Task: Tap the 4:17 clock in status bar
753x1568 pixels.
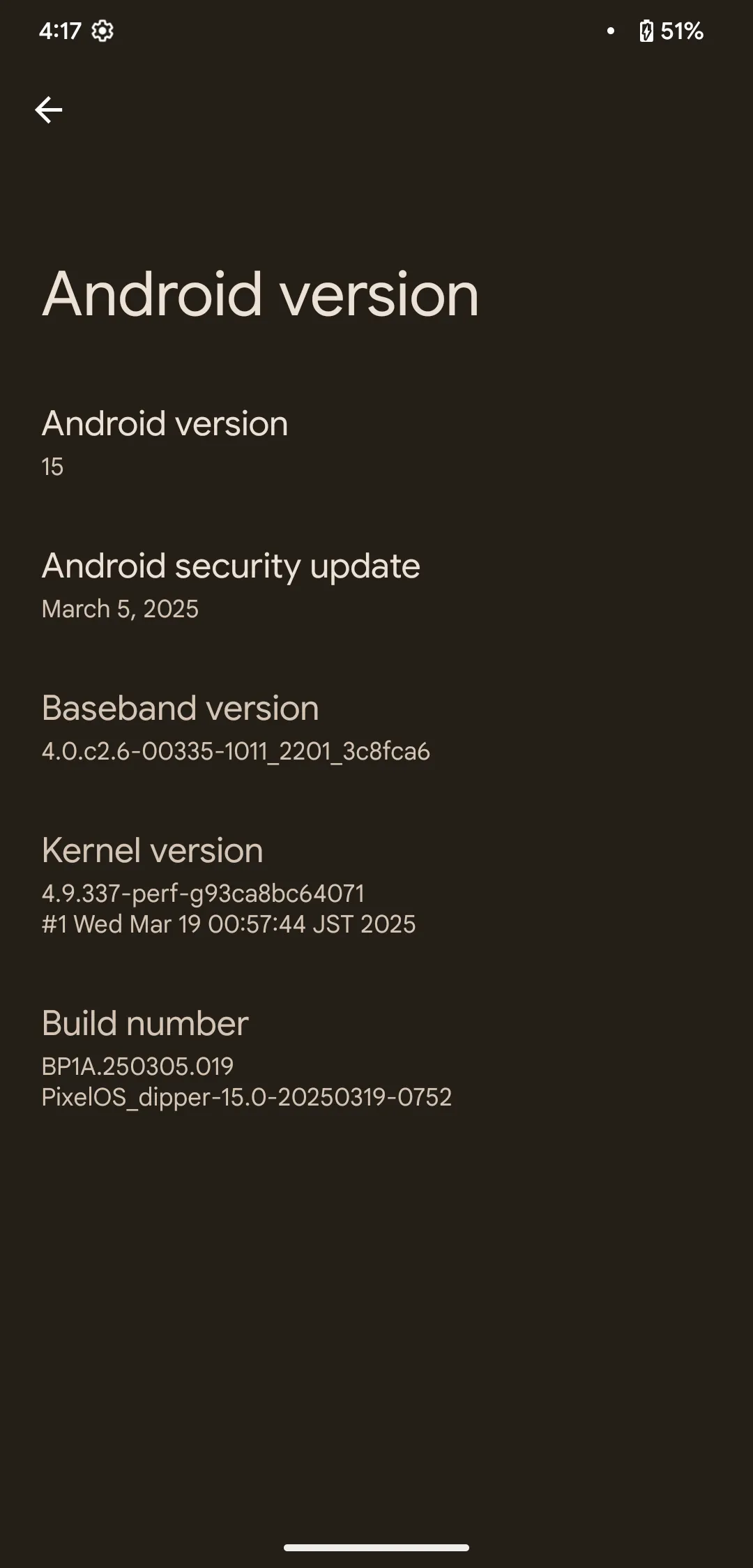Action: (x=60, y=31)
